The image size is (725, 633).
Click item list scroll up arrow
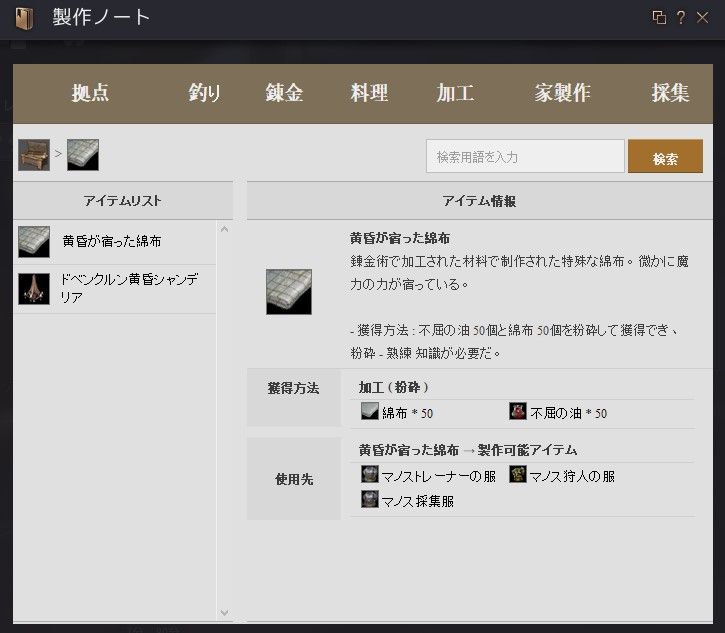pyautogui.click(x=224, y=229)
